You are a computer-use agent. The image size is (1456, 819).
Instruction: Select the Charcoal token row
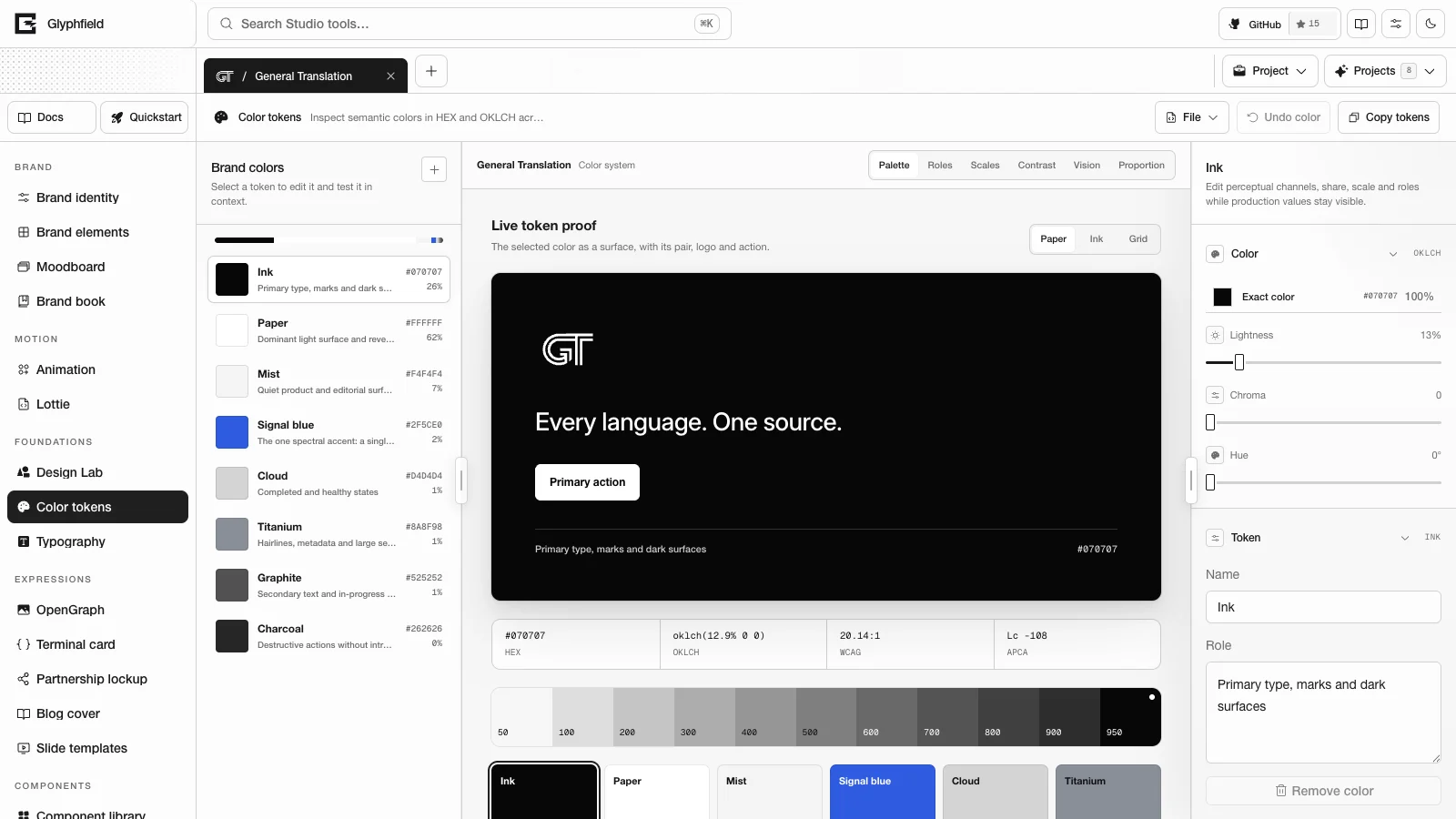[x=329, y=636]
